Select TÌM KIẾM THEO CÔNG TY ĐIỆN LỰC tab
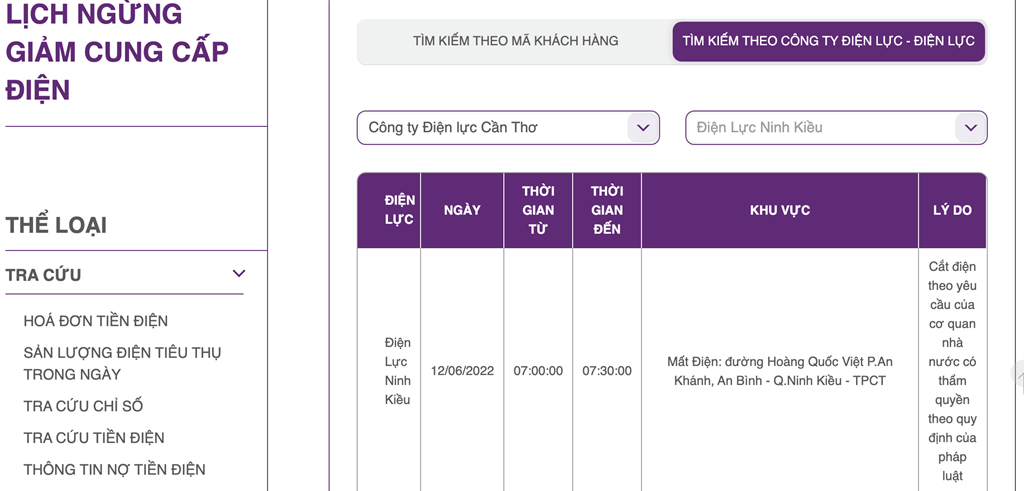The image size is (1024, 491). tap(829, 42)
